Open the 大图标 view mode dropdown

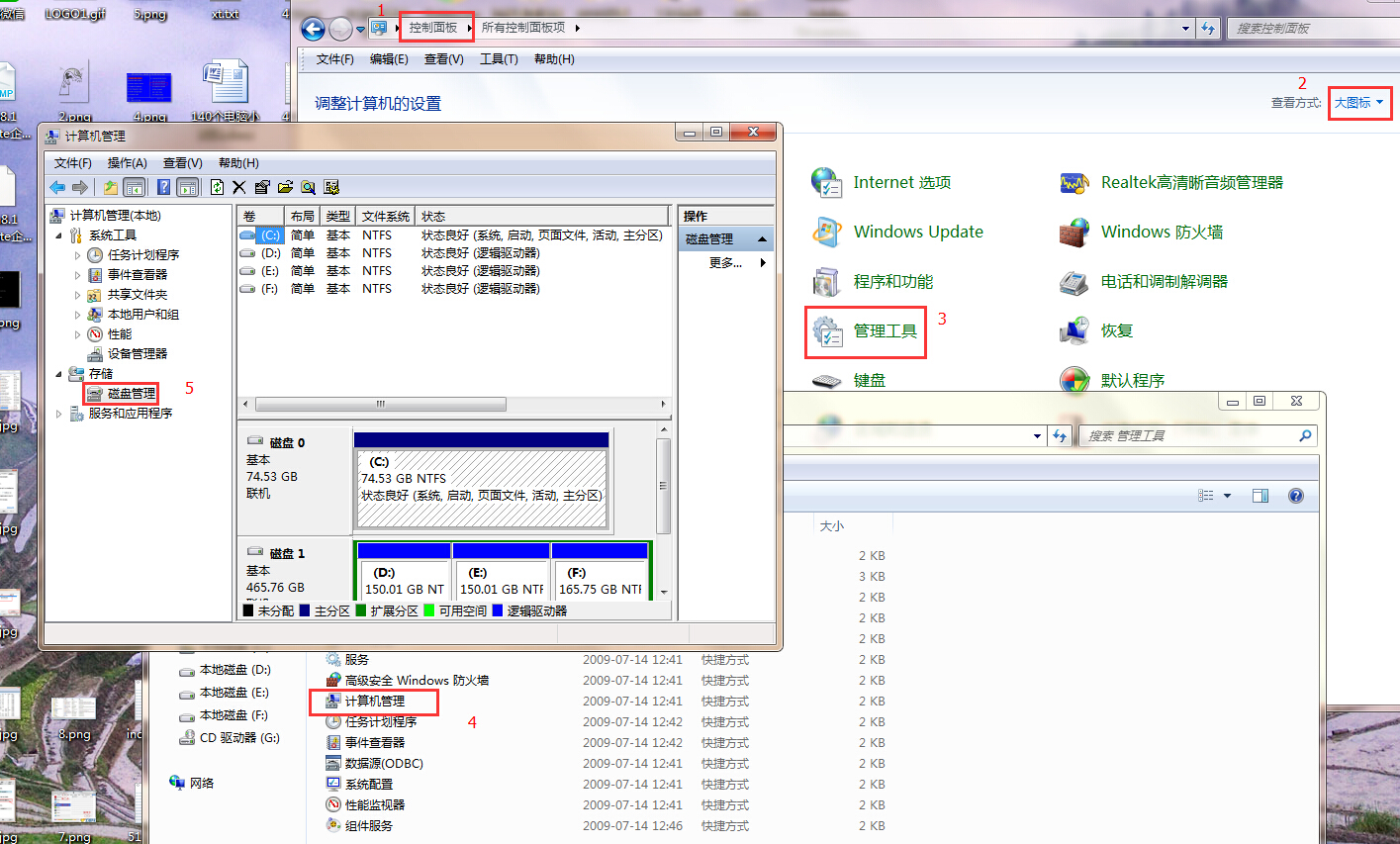coord(1358,103)
